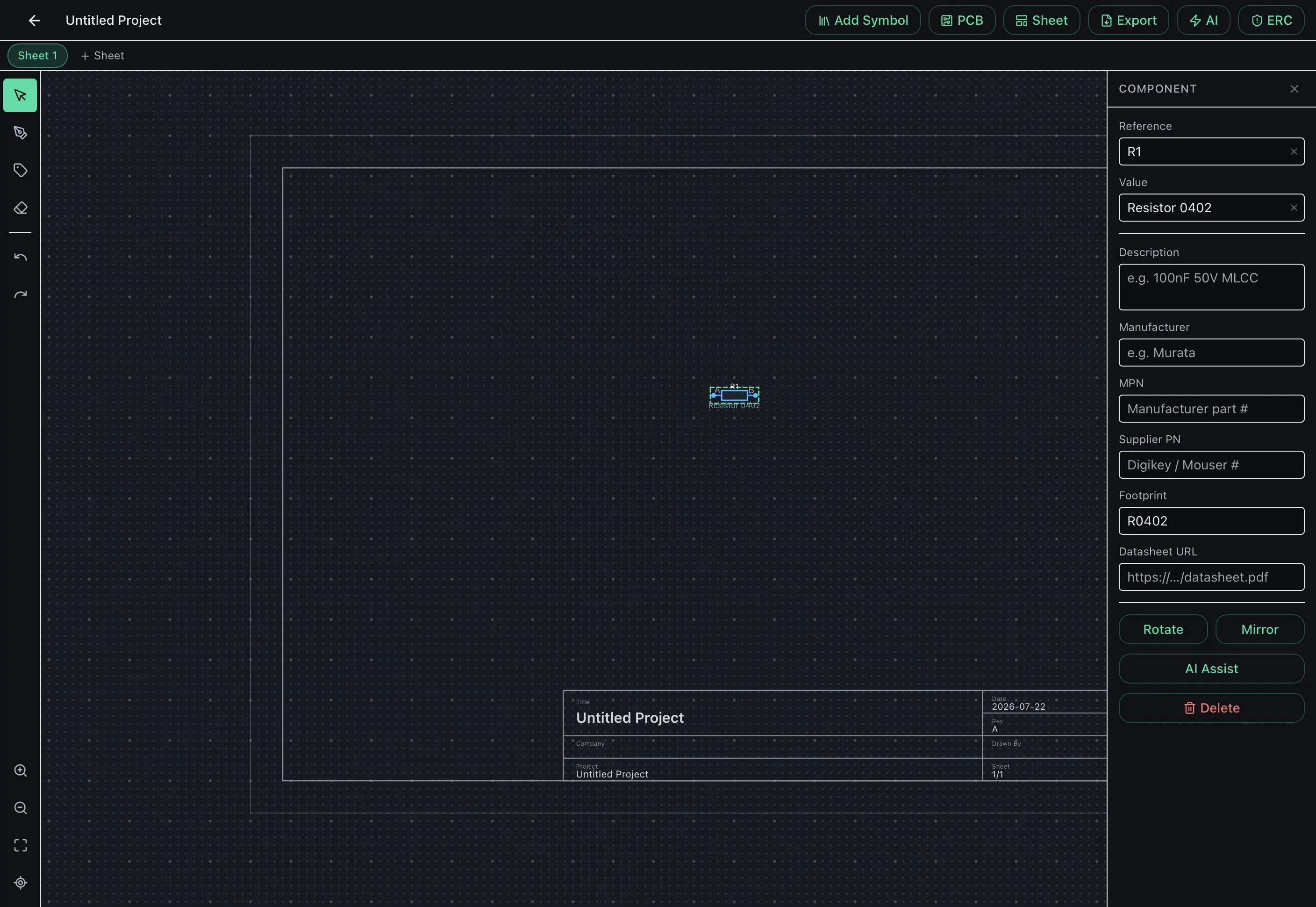Open the Export options
1316x907 pixels.
click(1129, 21)
